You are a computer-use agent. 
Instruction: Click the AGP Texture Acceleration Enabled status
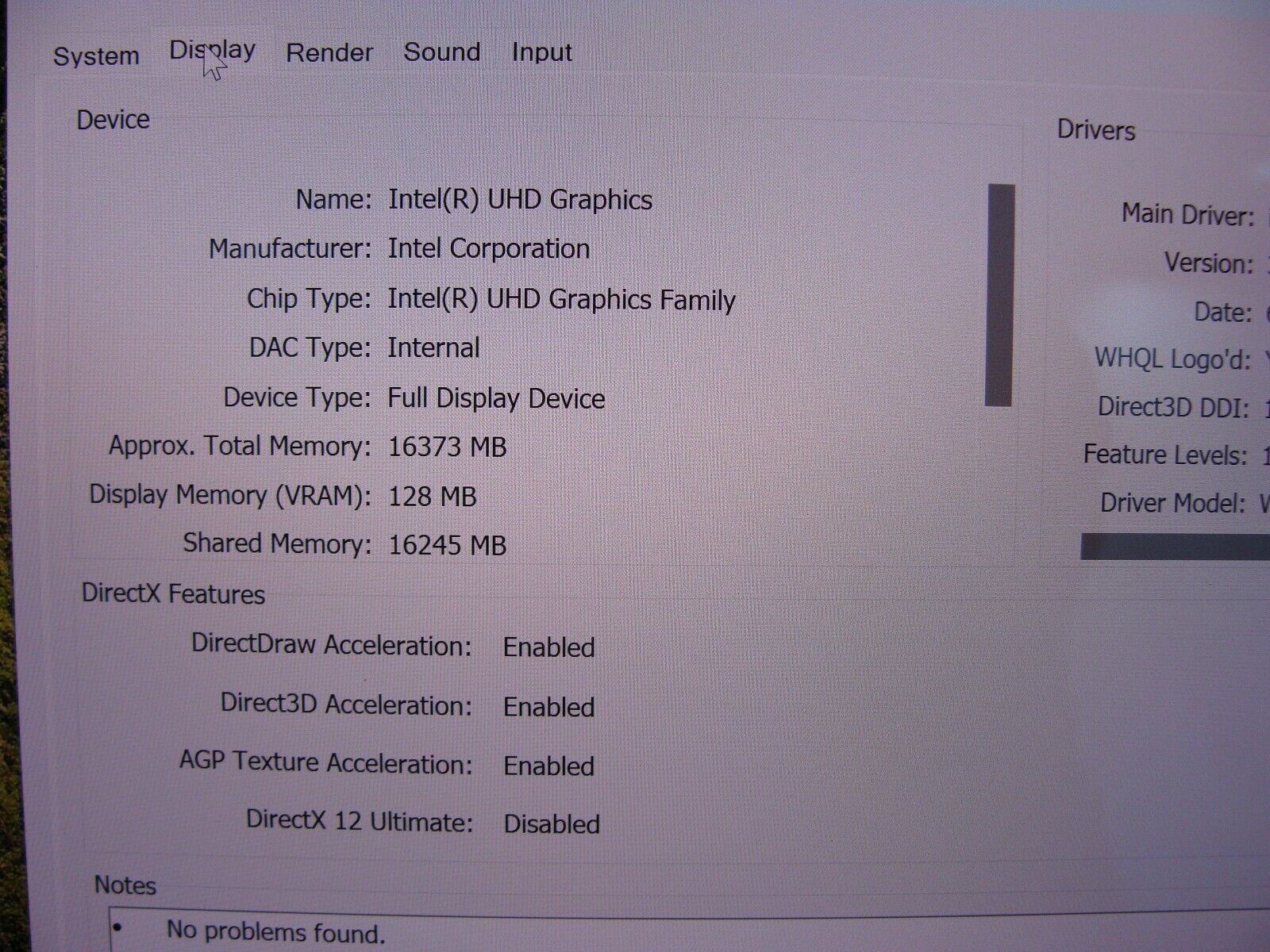click(x=548, y=766)
